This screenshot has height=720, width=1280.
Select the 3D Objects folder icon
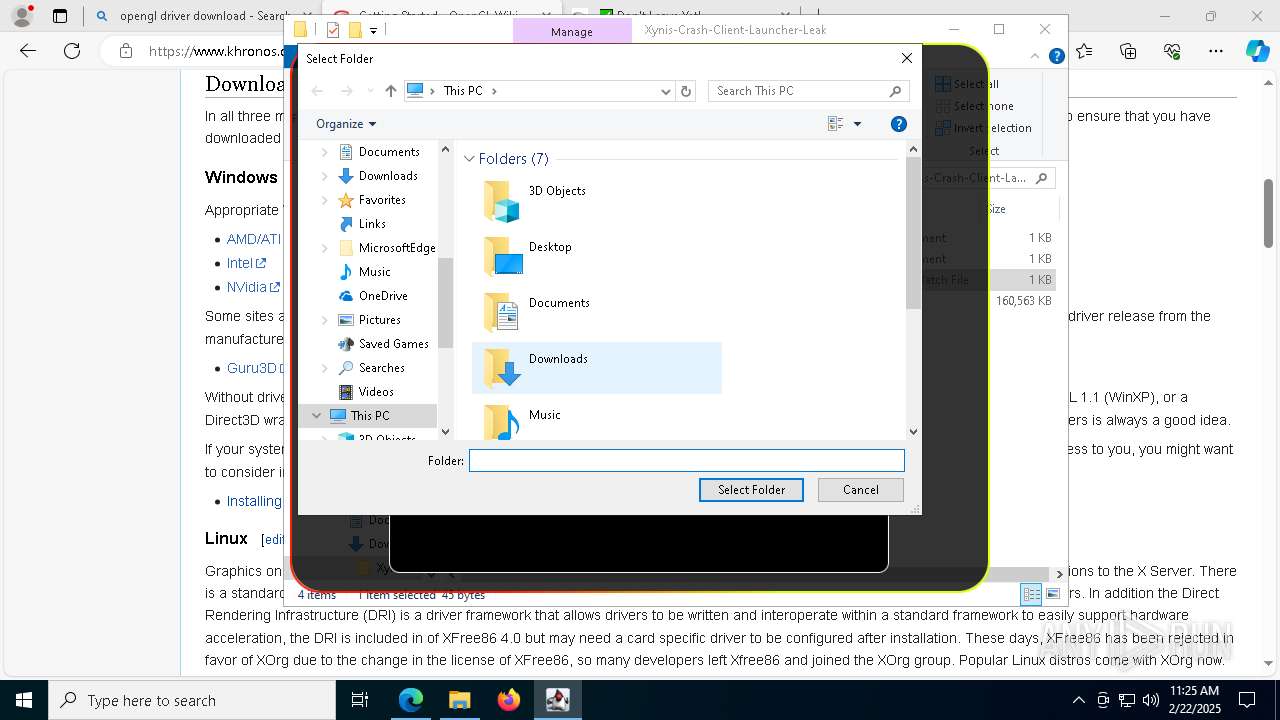coord(502,201)
